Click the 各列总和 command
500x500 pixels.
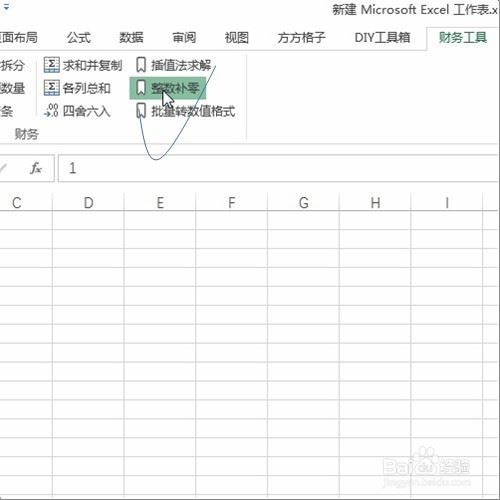[87, 88]
